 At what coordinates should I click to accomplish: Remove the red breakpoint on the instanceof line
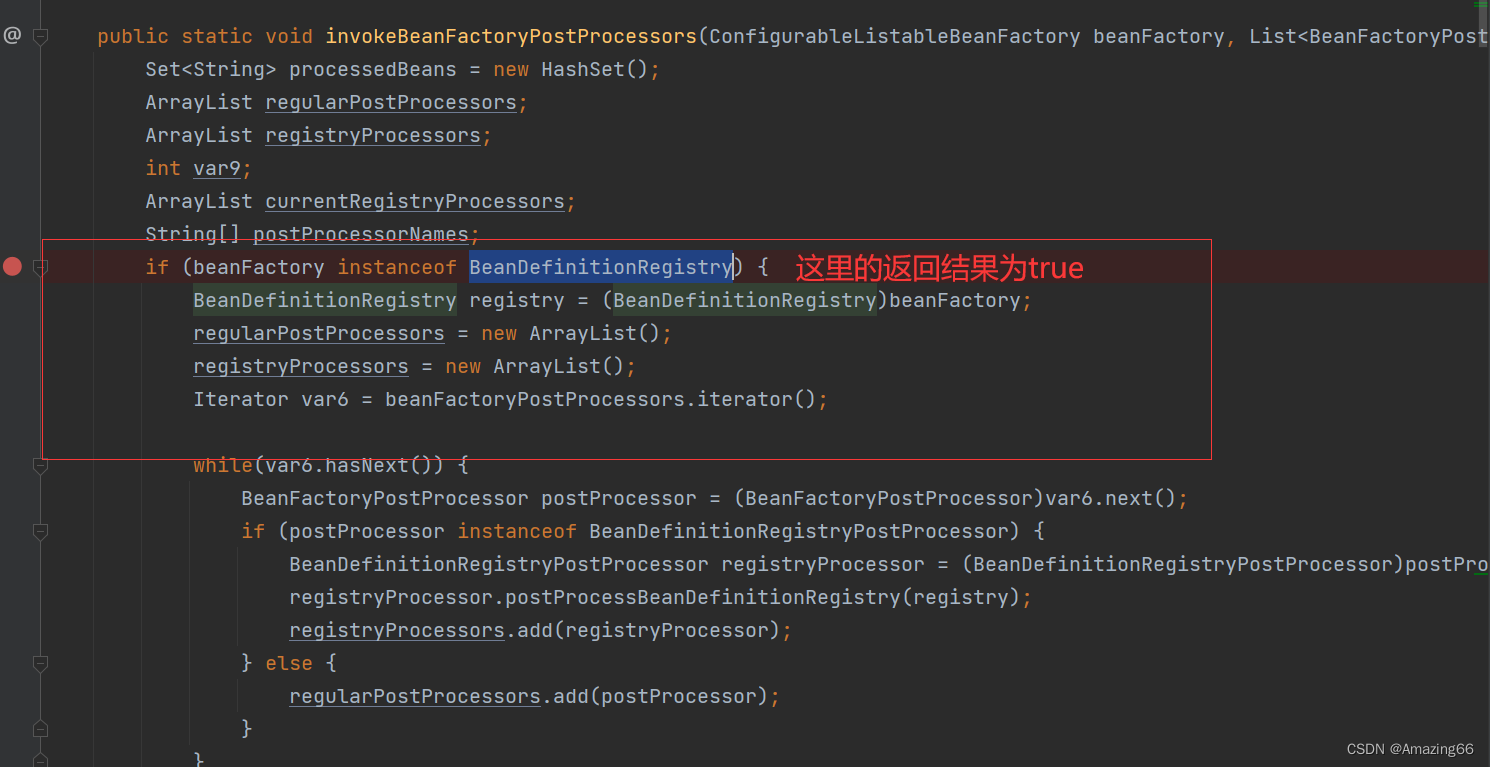[x=12, y=266]
